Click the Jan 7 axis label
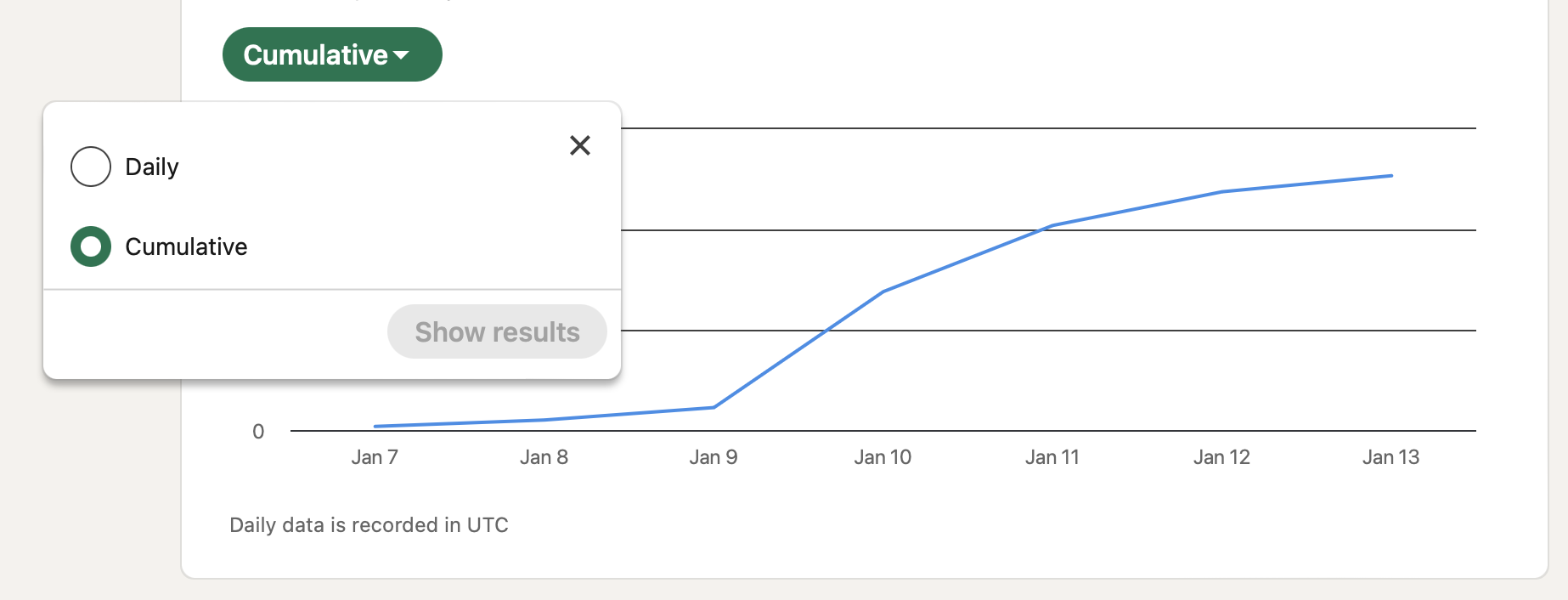1568x600 pixels. [375, 457]
